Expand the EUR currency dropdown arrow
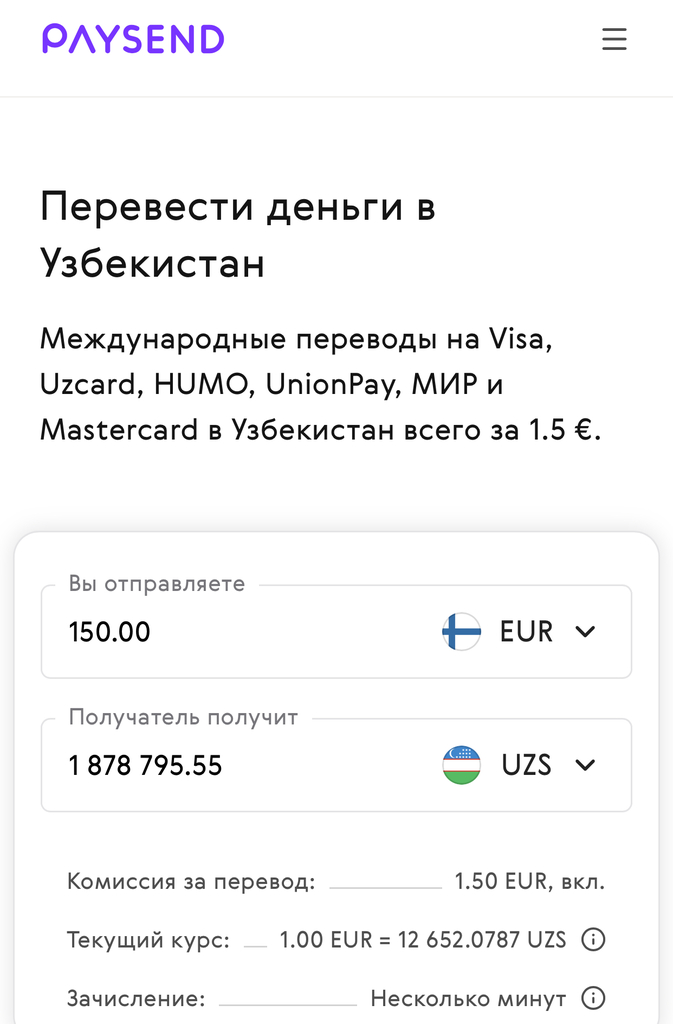This screenshot has width=673, height=1024. [x=586, y=632]
